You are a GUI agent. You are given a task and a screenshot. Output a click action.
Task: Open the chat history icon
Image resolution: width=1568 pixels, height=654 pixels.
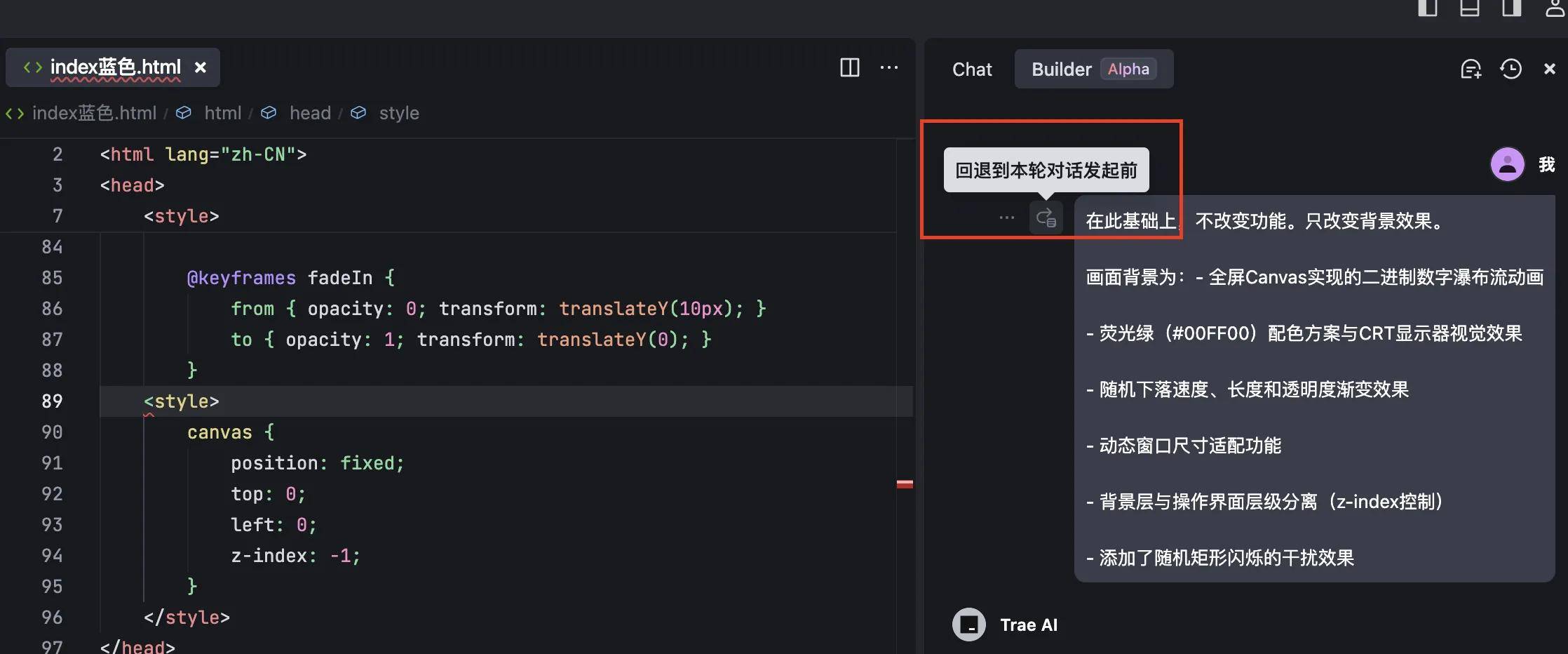1510,69
